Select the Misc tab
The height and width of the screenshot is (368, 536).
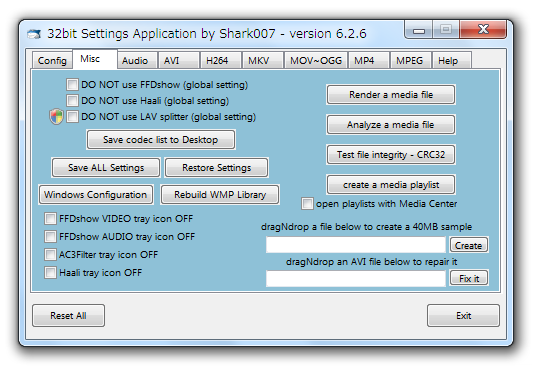(95, 59)
